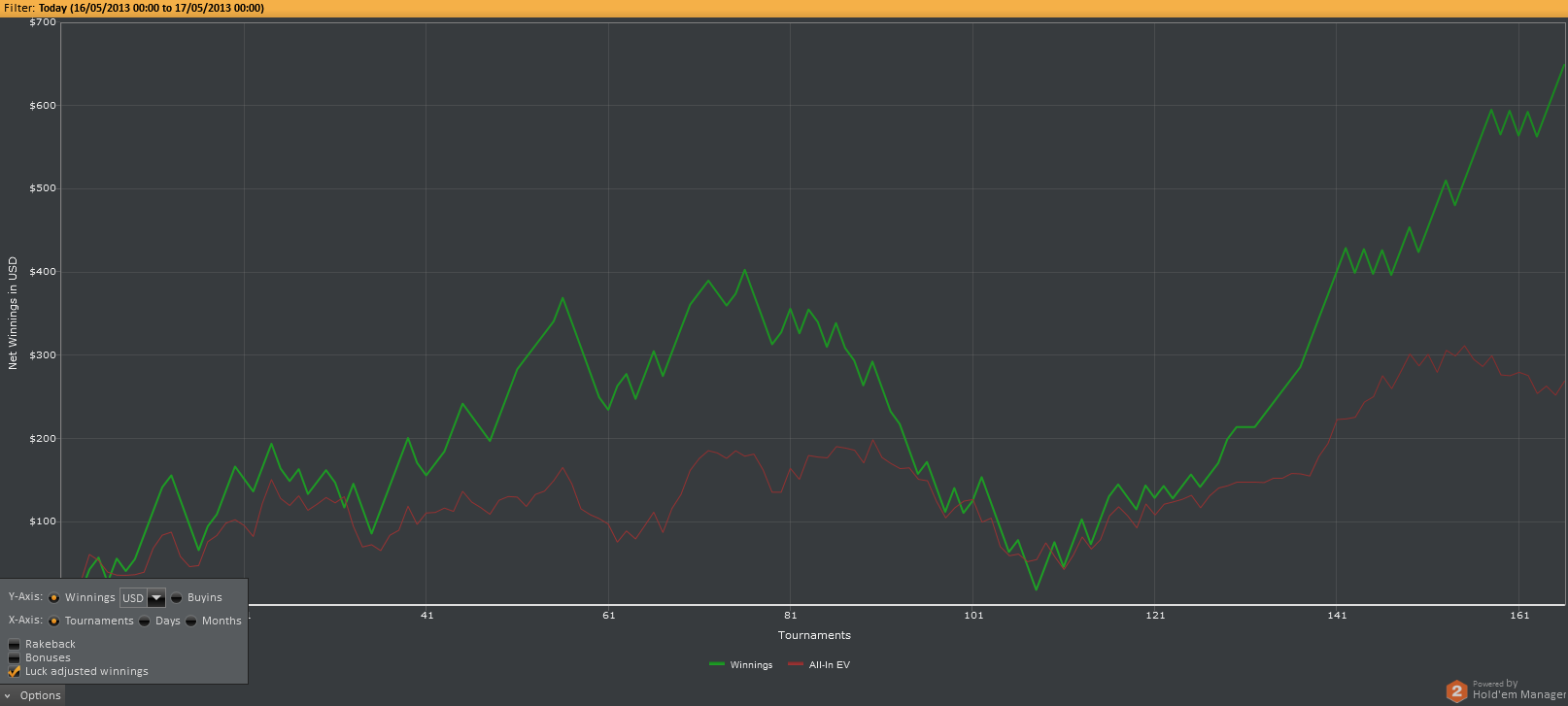Screen dimensions: 1568x706
Task: Choose Months for the X-Axis
Action: tap(191, 621)
